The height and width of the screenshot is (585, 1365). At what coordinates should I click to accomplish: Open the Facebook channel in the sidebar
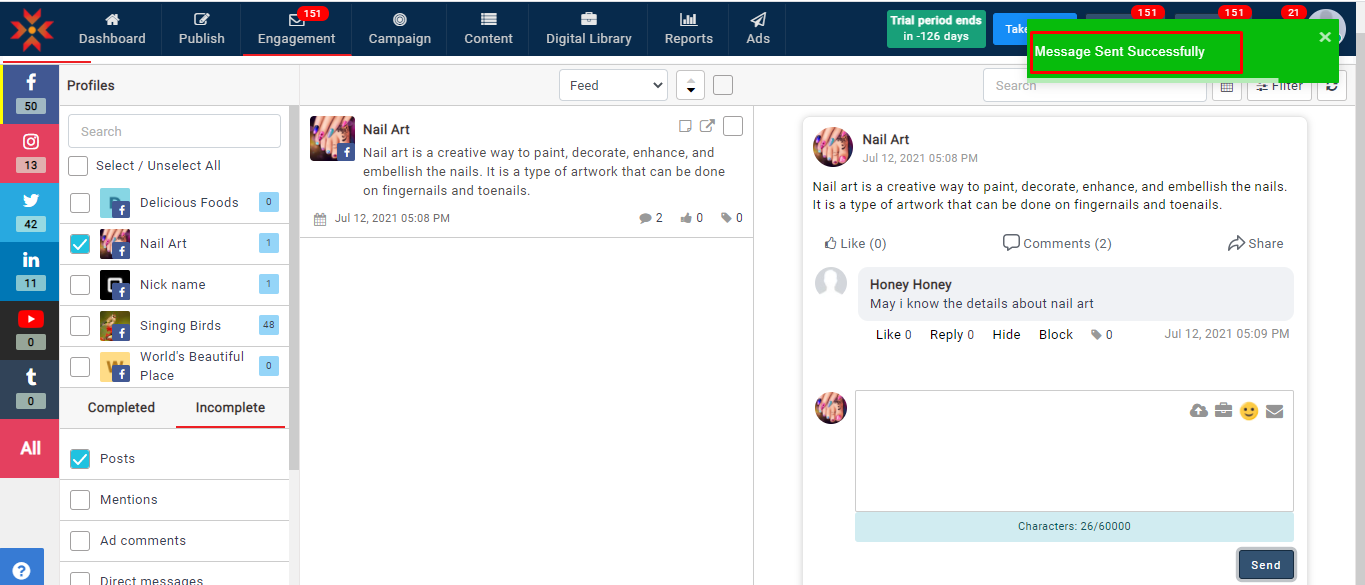coord(30,92)
